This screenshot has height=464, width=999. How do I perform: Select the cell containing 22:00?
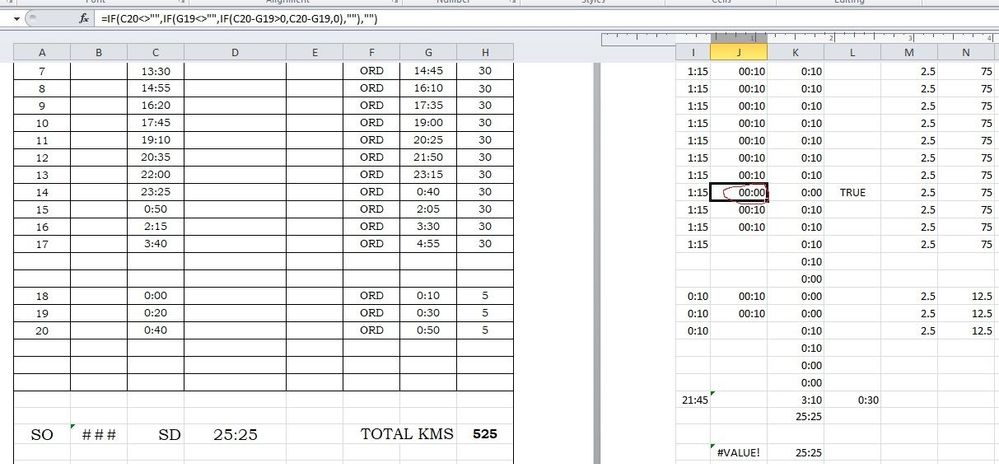tap(155, 174)
